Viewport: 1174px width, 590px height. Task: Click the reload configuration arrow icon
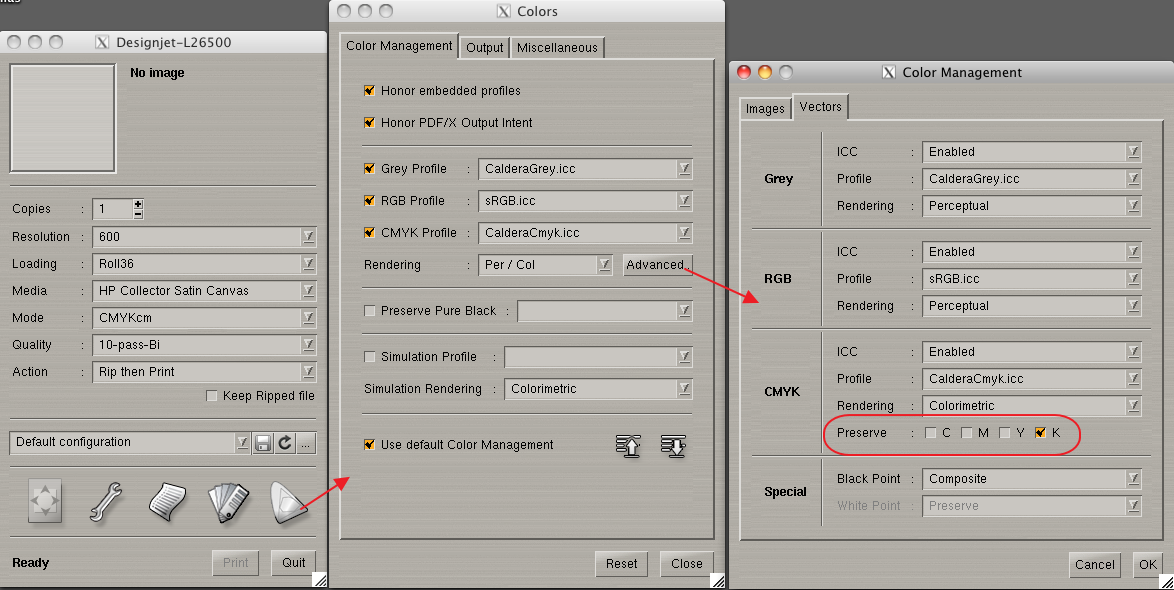(x=285, y=443)
